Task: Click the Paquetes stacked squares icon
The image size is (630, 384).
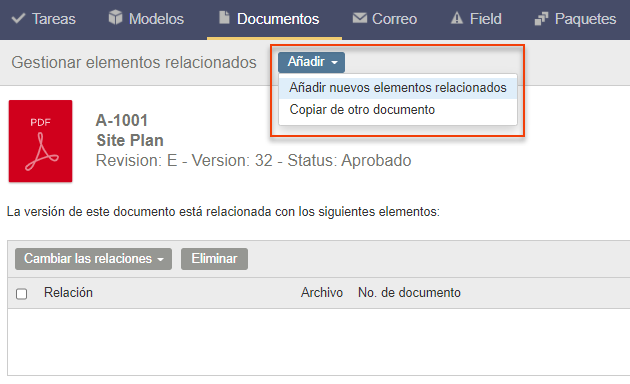Action: [x=541, y=18]
